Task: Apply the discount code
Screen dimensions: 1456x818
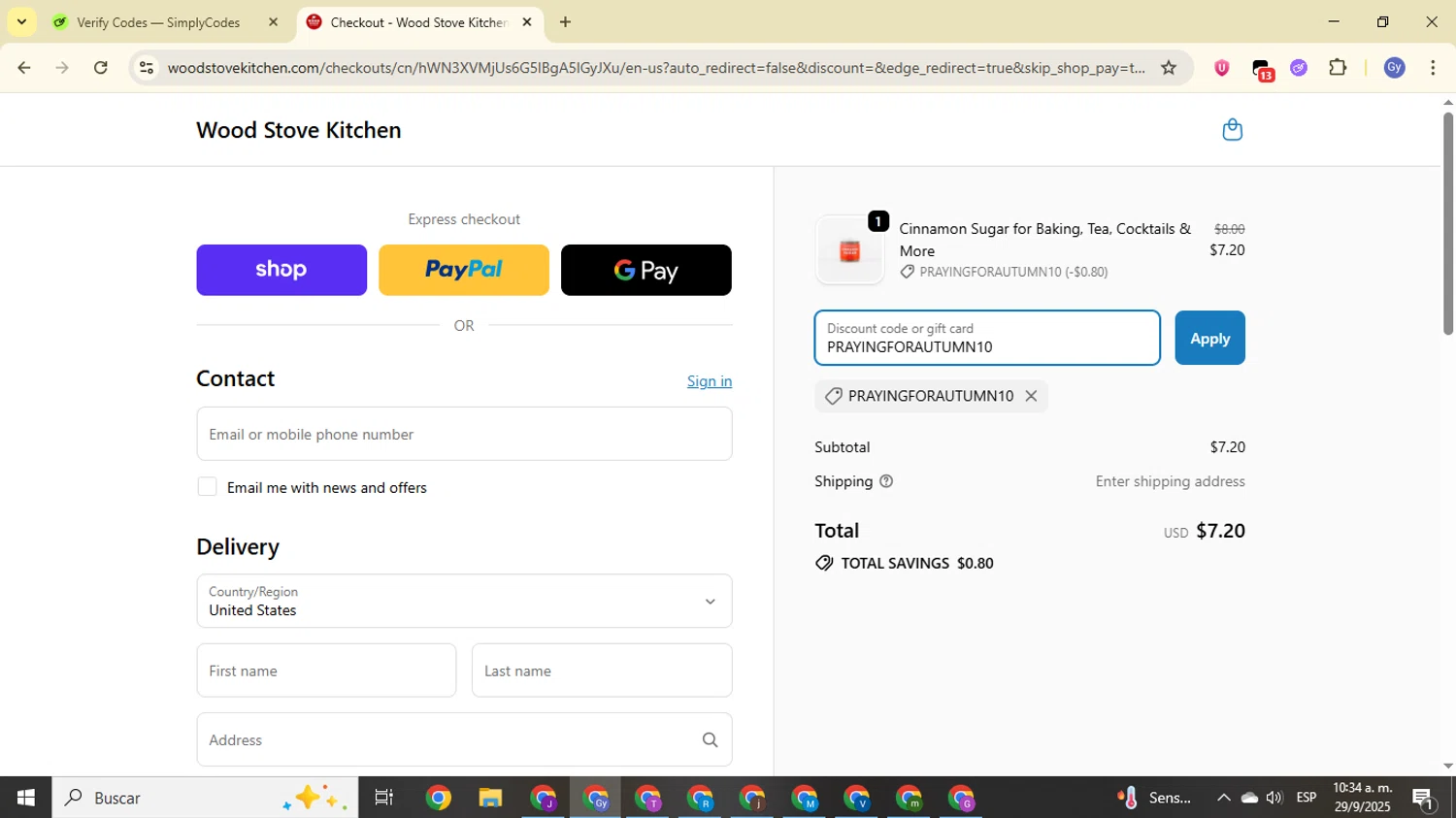Action: pos(1209,338)
